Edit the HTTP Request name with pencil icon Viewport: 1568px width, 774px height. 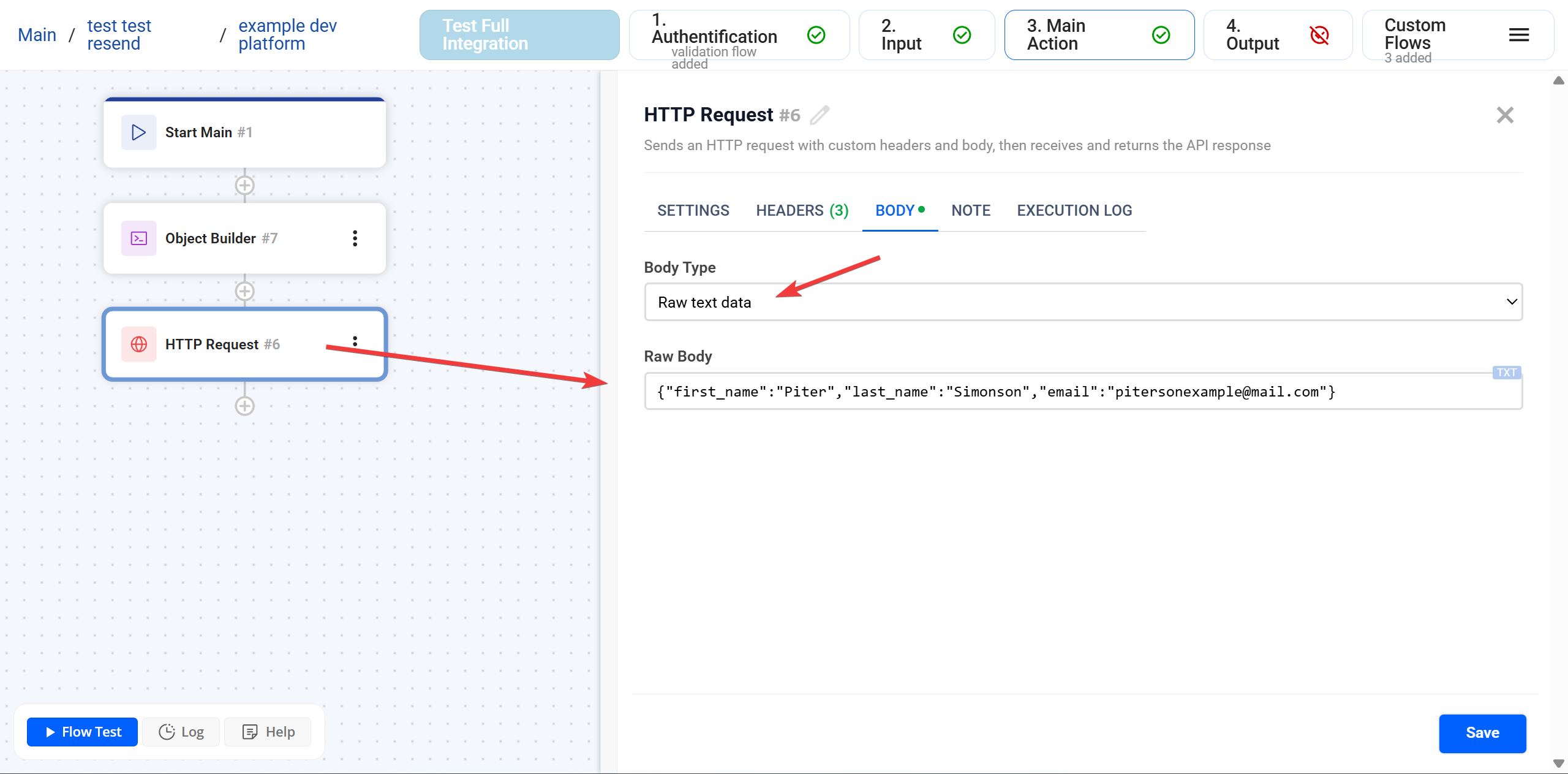pyautogui.click(x=820, y=115)
